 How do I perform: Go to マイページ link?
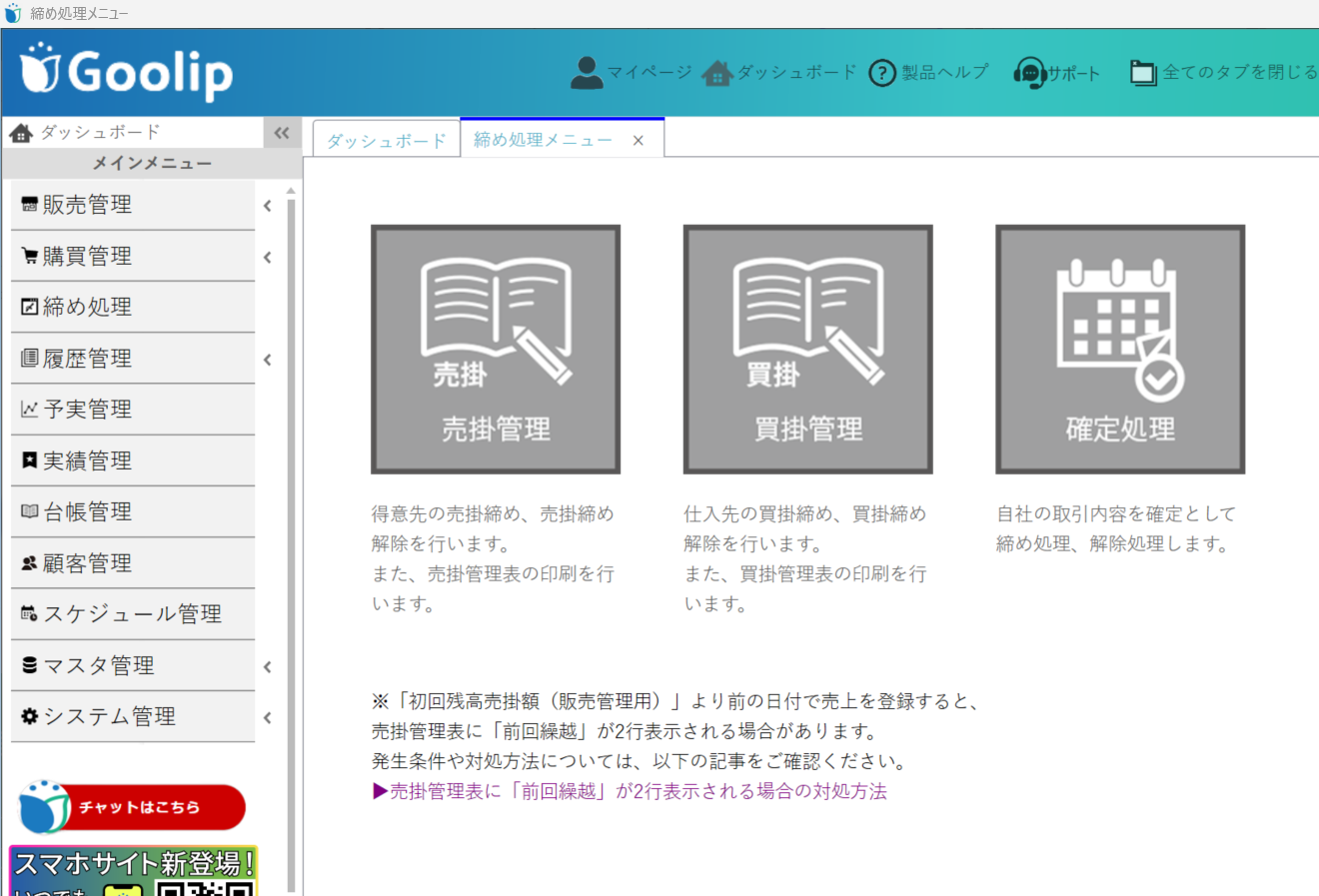coord(650,73)
